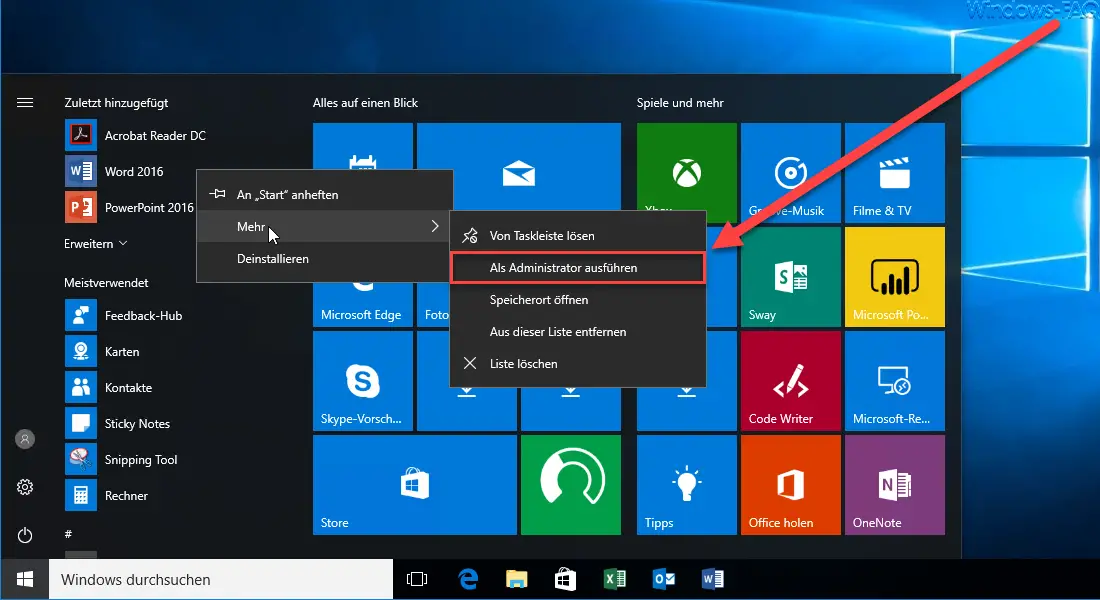1100x600 pixels.
Task: Open the Code Writer tile
Action: [791, 380]
